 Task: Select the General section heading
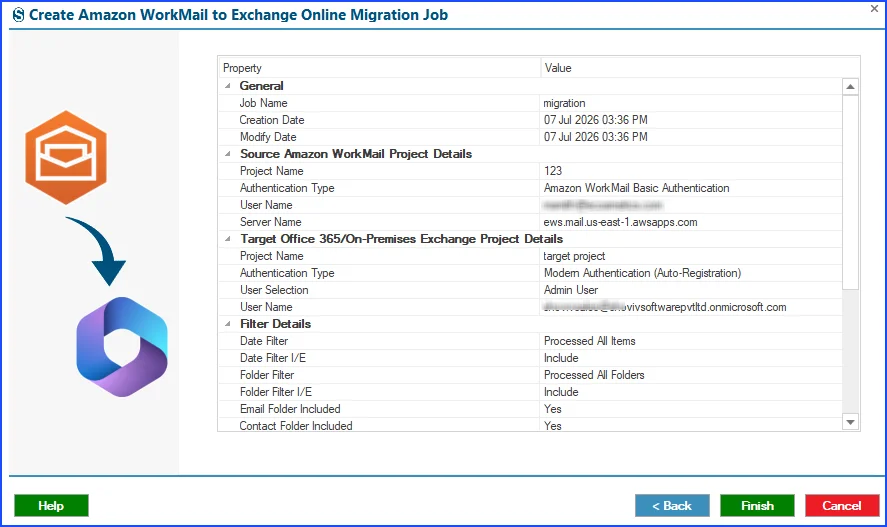[261, 86]
